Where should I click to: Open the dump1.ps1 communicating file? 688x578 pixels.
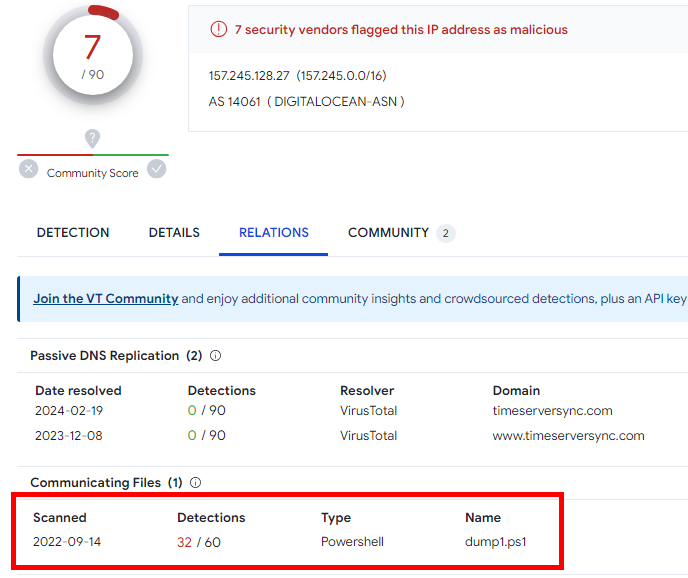click(495, 543)
